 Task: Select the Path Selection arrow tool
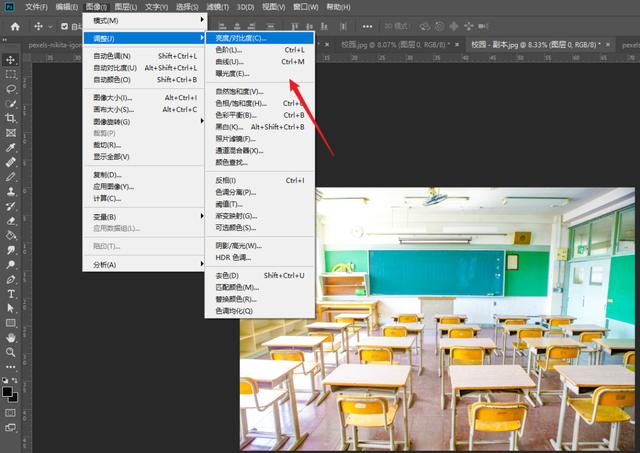pyautogui.click(x=11, y=309)
